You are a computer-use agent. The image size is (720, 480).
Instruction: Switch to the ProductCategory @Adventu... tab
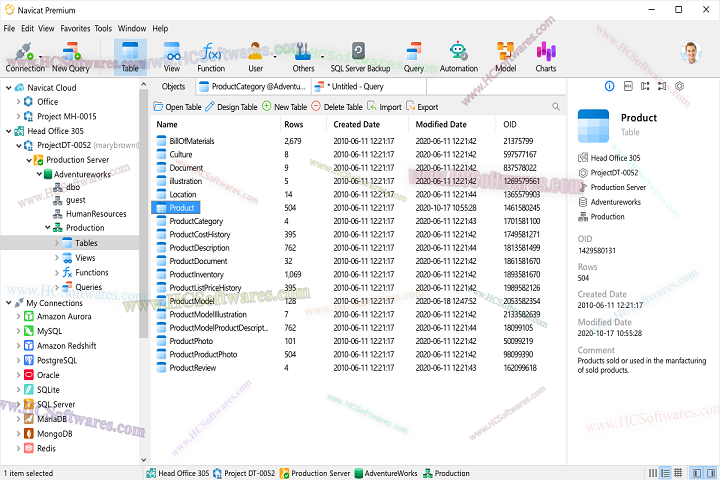253,86
